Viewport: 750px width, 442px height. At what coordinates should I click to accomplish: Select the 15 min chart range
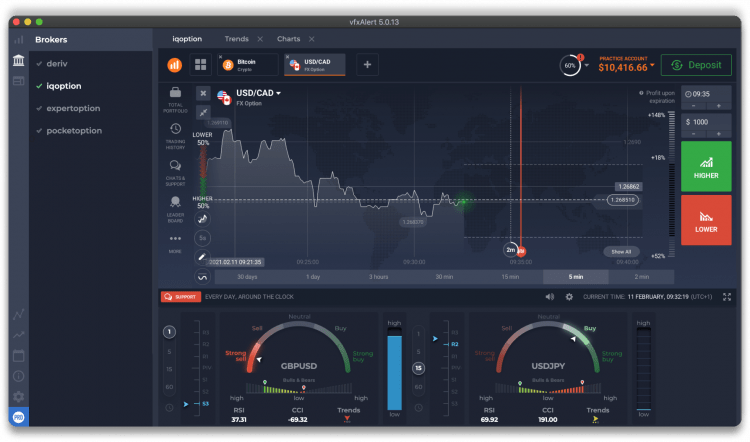[510, 276]
